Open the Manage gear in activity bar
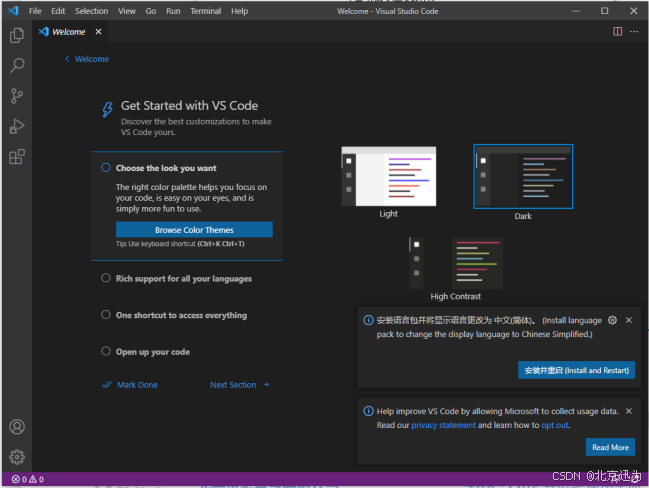 (17, 457)
